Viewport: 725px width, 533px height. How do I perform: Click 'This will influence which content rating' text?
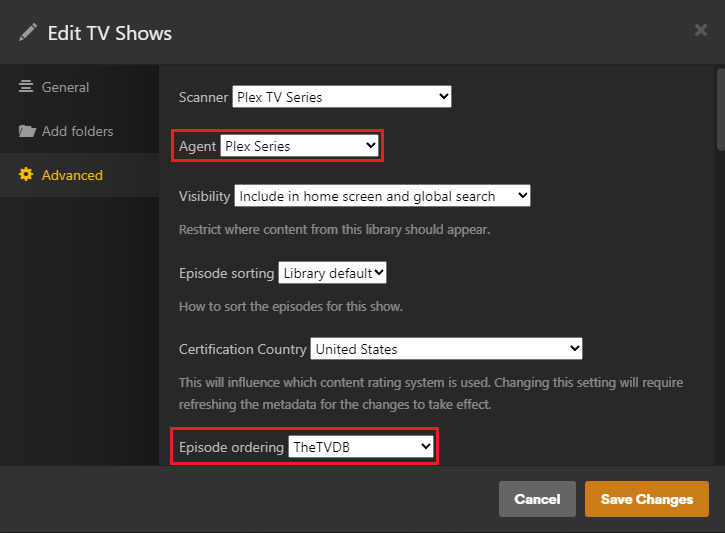431,393
